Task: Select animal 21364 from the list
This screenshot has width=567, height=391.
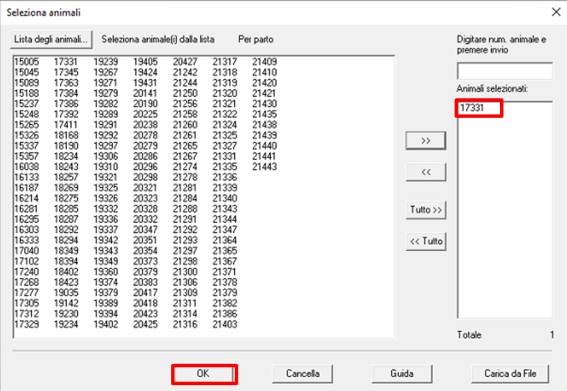Action: (225, 240)
